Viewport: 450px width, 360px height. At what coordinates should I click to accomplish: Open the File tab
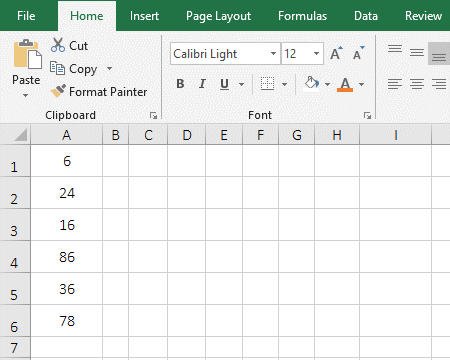26,16
